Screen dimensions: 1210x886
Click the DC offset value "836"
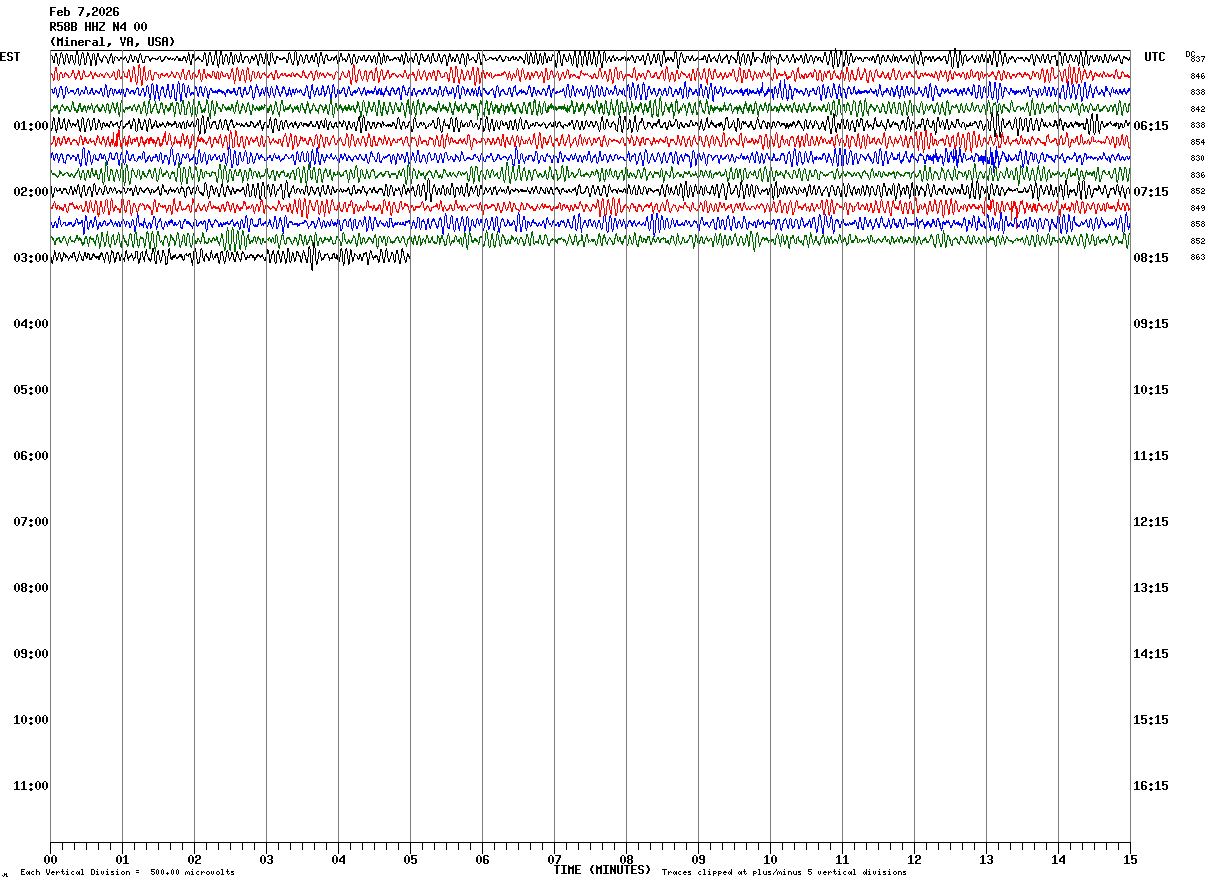1198,175
